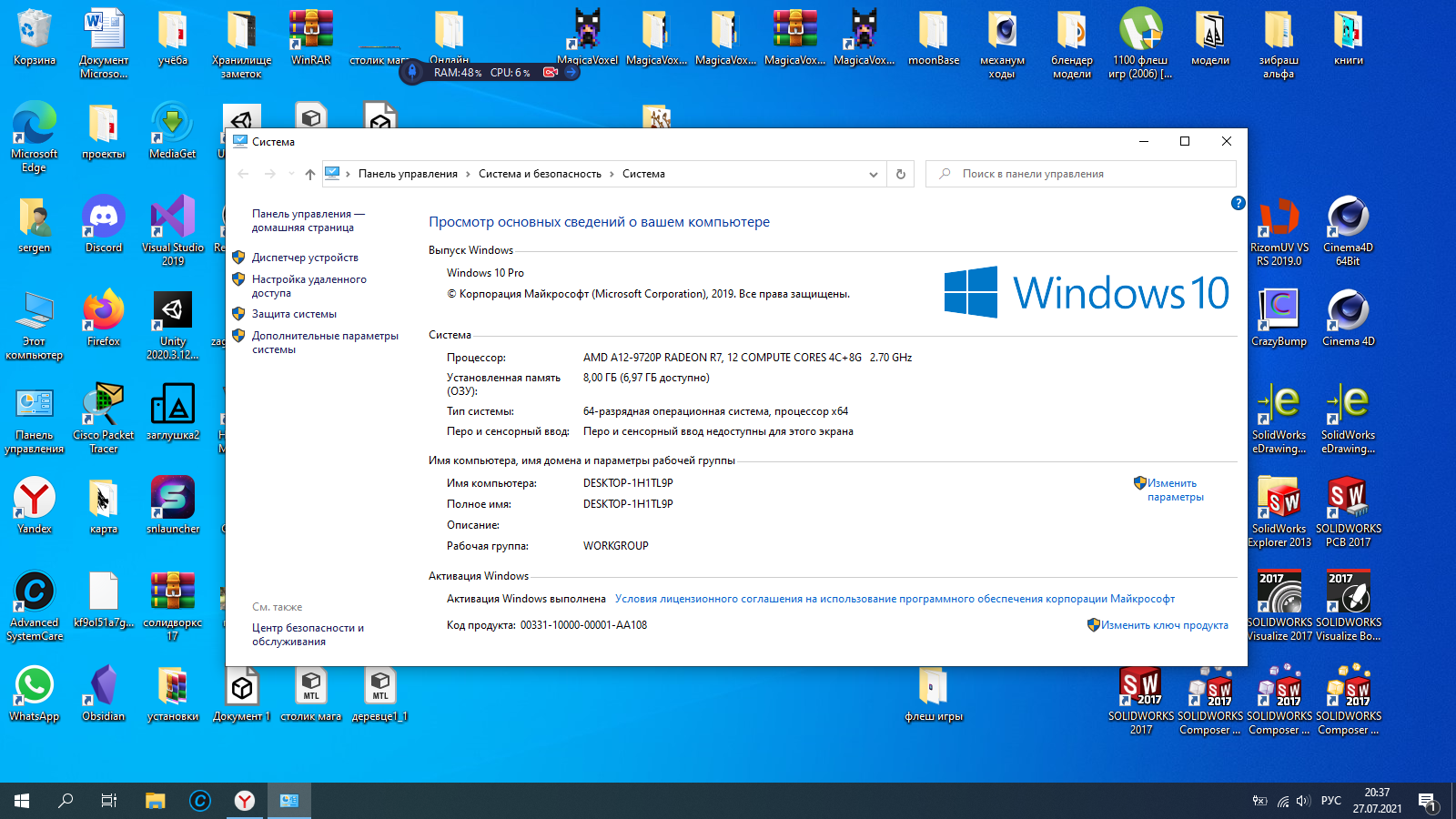Open Visual Studio 2019 desktop icon

(172, 230)
